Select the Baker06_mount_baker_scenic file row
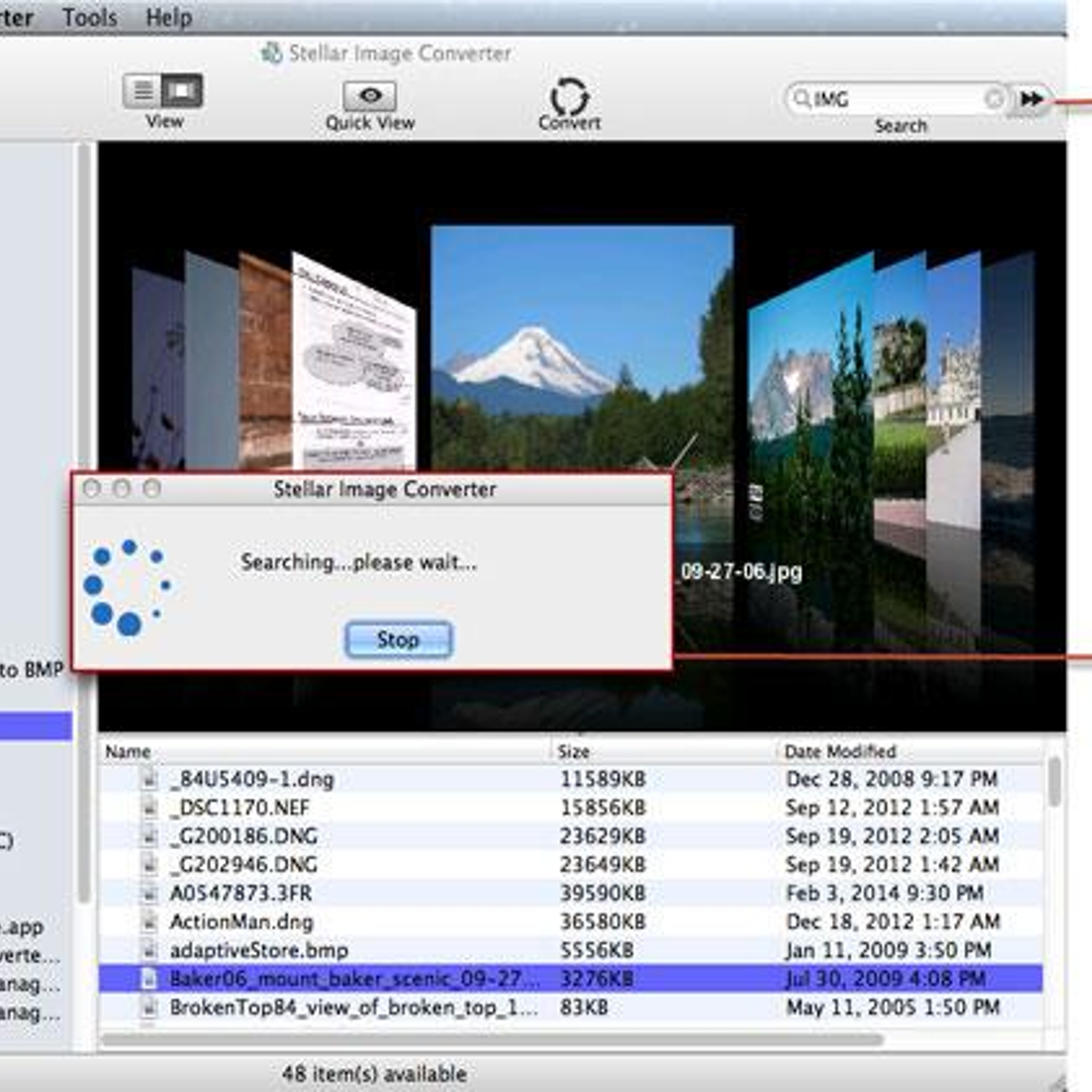Screen dimensions: 1092x1092 tap(571, 979)
